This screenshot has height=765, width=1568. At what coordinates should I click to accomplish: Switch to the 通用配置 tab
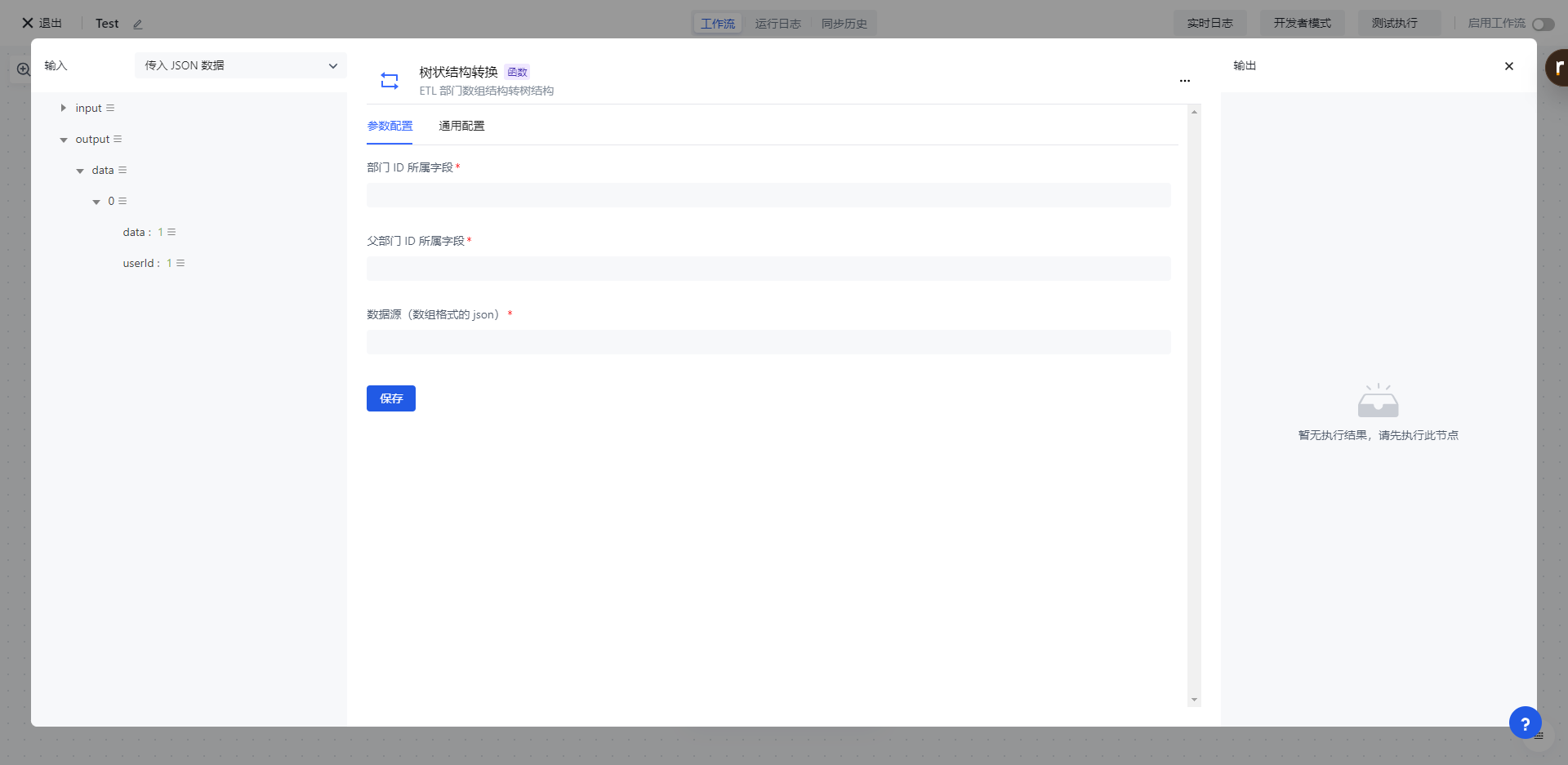click(x=461, y=126)
